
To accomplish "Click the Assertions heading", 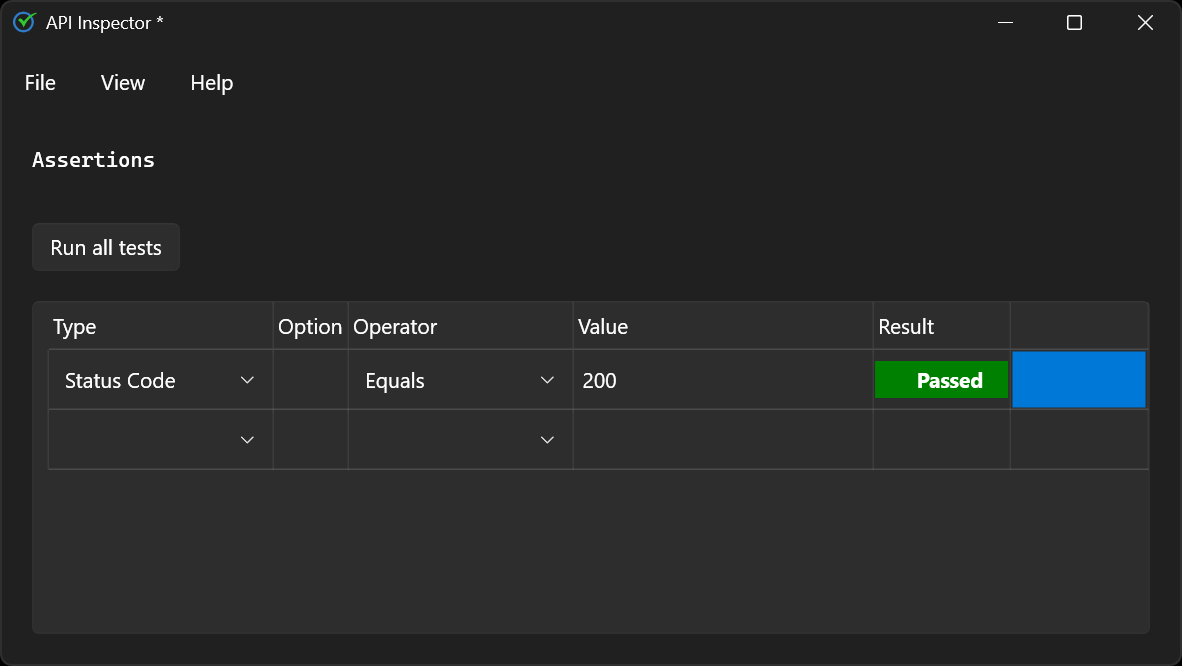I will click(93, 160).
